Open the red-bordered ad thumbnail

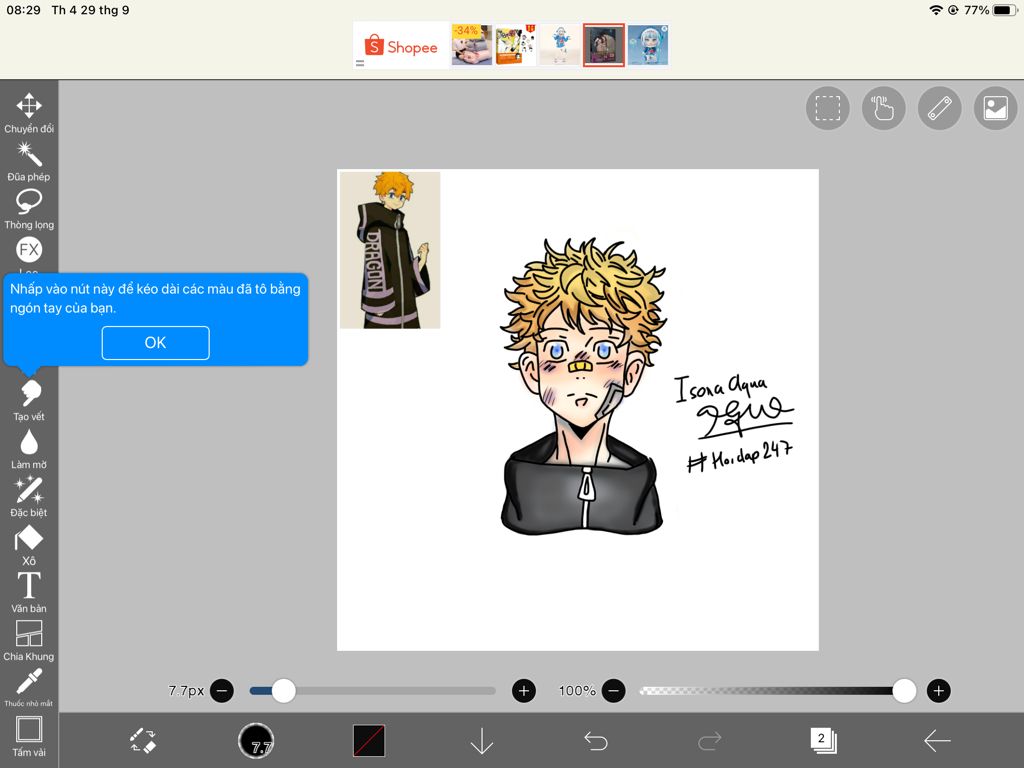[603, 45]
